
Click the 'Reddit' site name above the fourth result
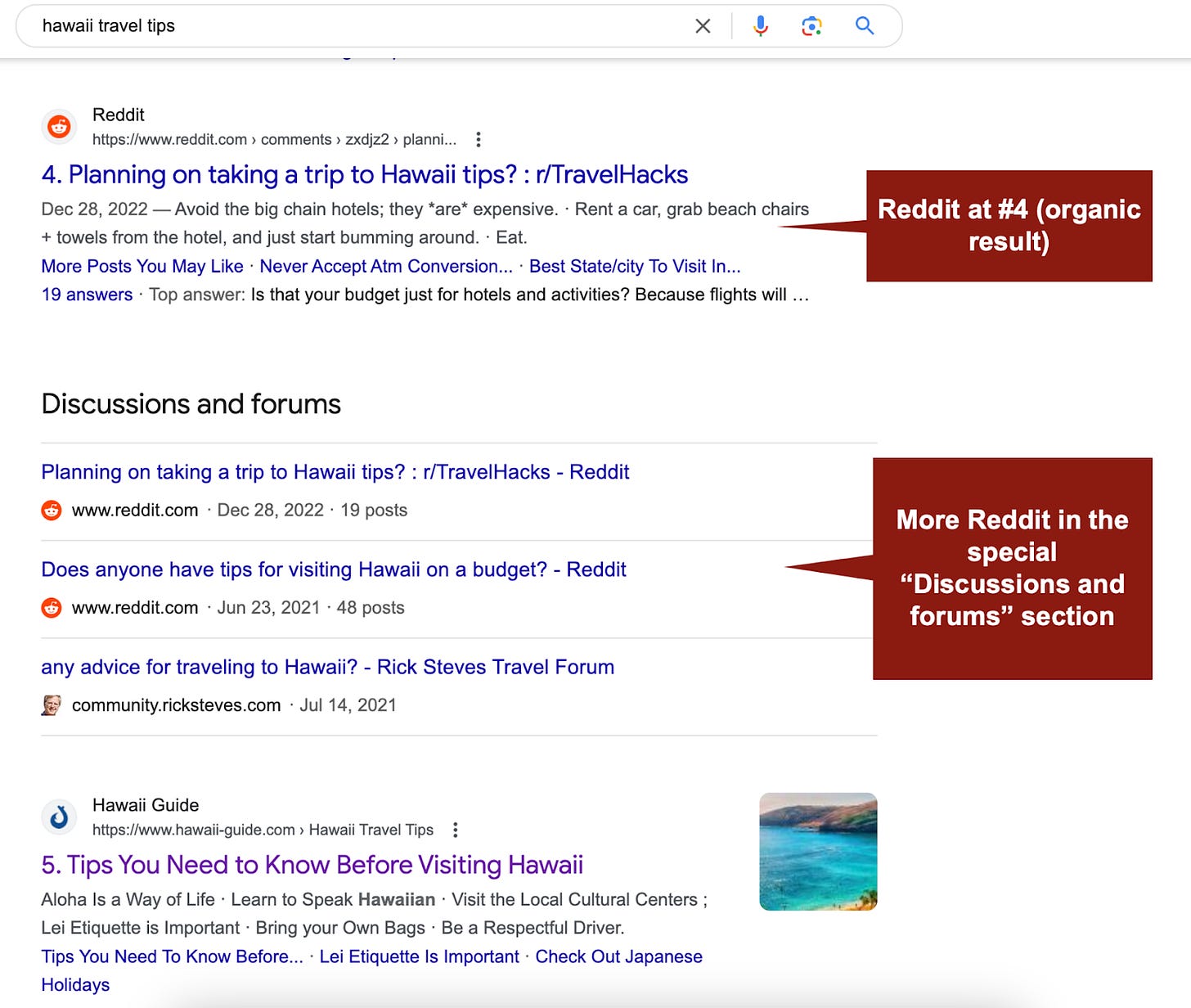click(x=119, y=115)
